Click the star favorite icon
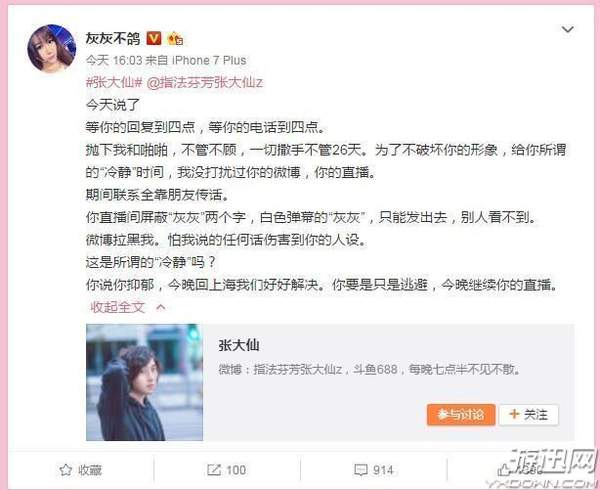Image resolution: width=600 pixels, height=490 pixels. pos(65,470)
